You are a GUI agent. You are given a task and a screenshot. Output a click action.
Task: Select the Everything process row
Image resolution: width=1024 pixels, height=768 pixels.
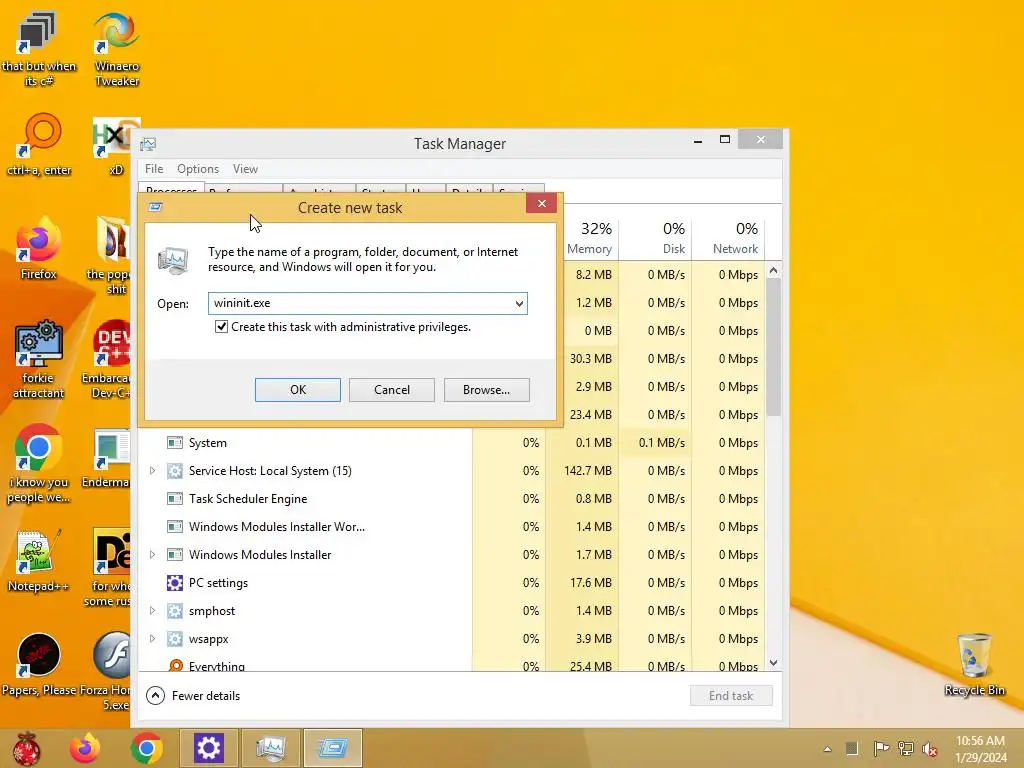pos(452,665)
